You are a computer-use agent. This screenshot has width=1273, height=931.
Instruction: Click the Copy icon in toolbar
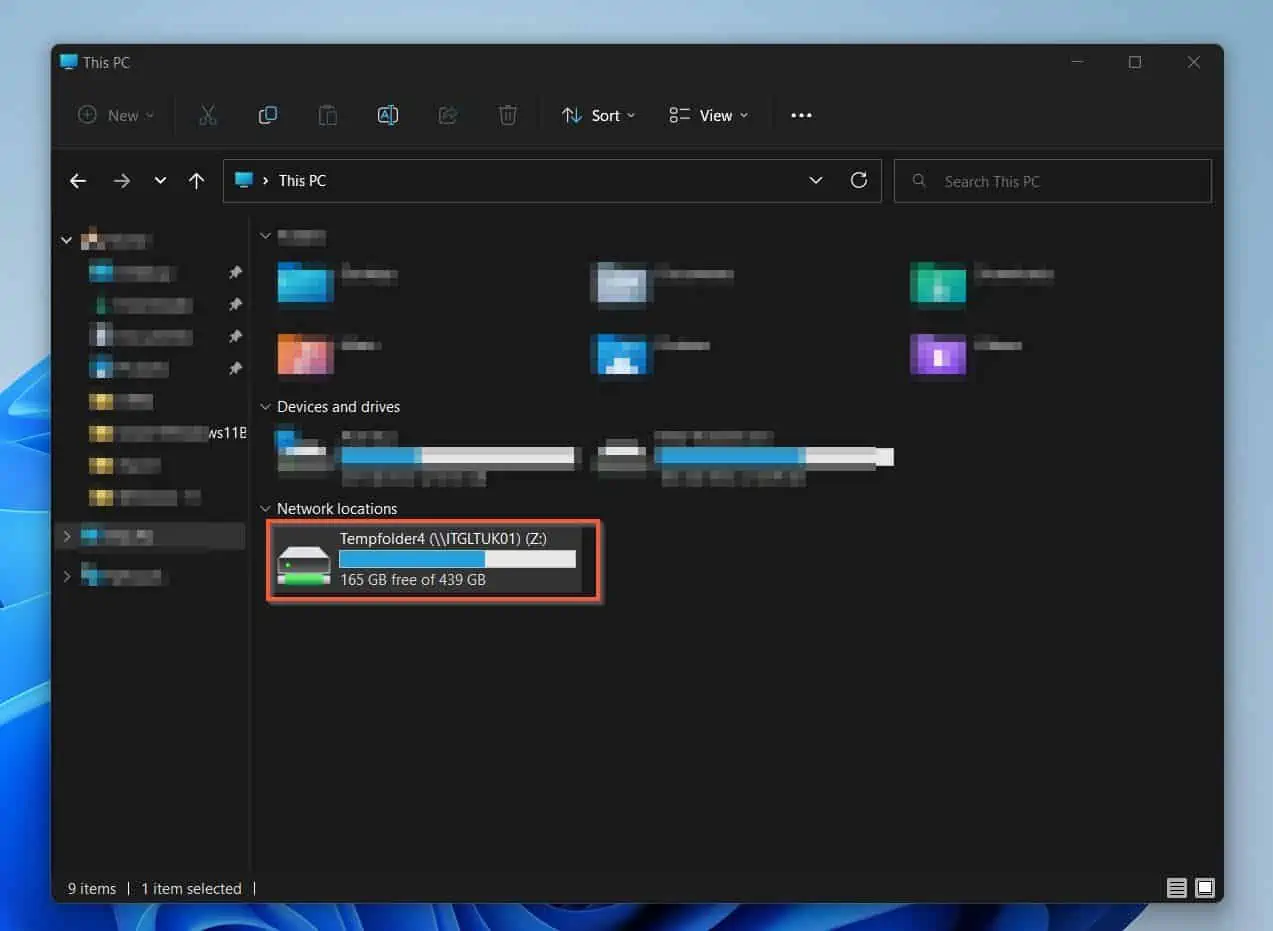click(x=268, y=115)
